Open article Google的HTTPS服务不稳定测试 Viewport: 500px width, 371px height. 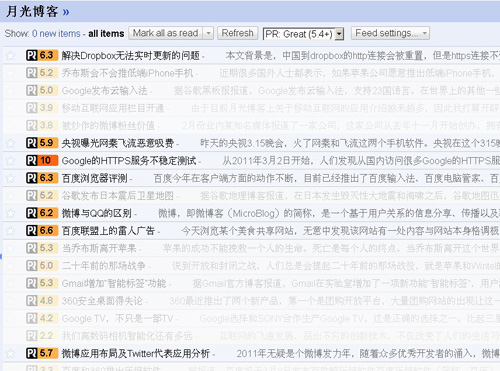pos(129,161)
